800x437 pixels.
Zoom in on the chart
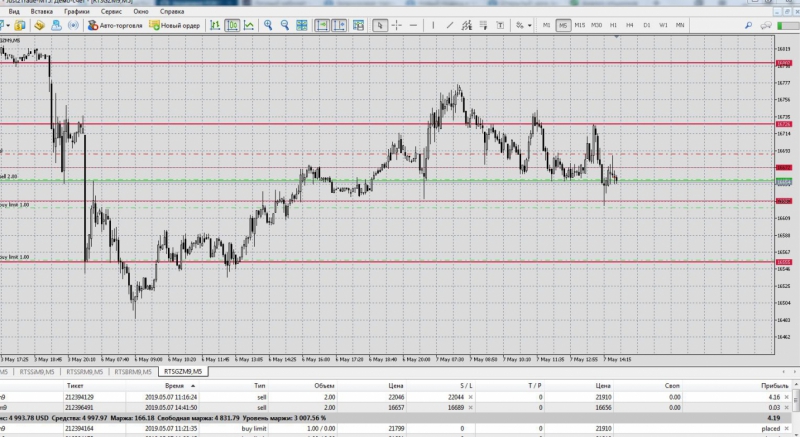[x=268, y=25]
